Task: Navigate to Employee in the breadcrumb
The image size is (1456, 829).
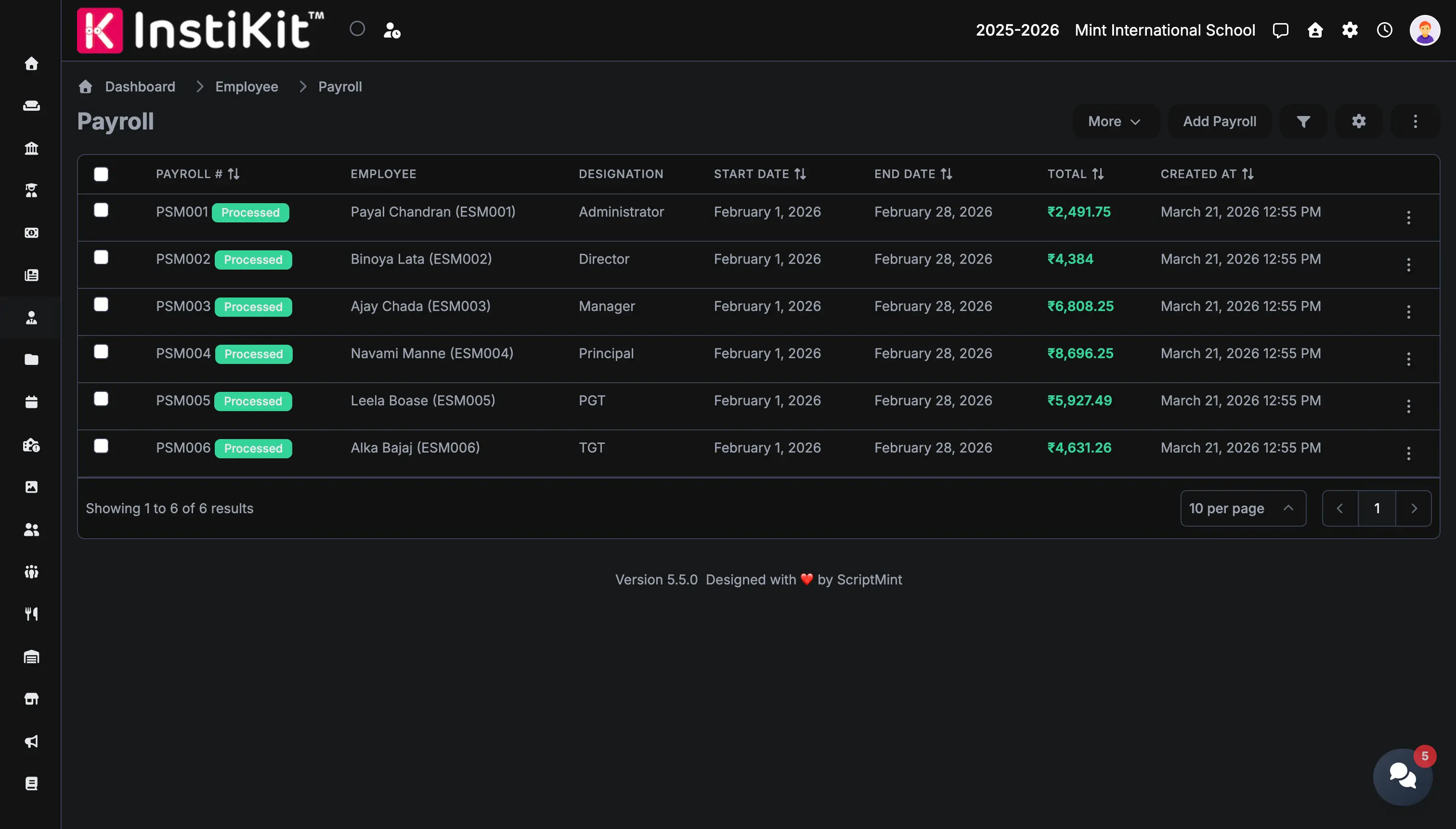Action: [x=246, y=87]
